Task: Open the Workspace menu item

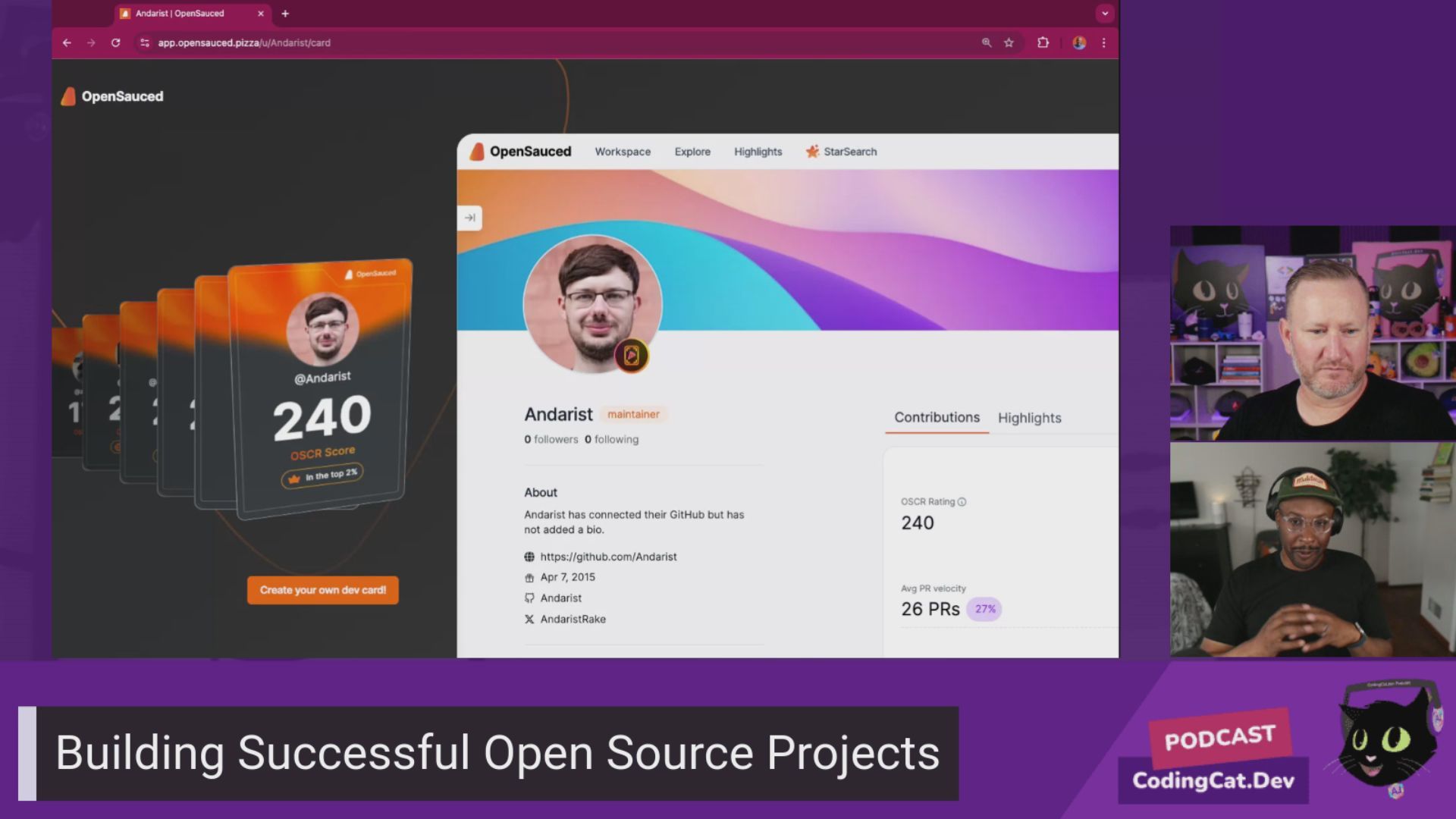Action: (x=623, y=152)
